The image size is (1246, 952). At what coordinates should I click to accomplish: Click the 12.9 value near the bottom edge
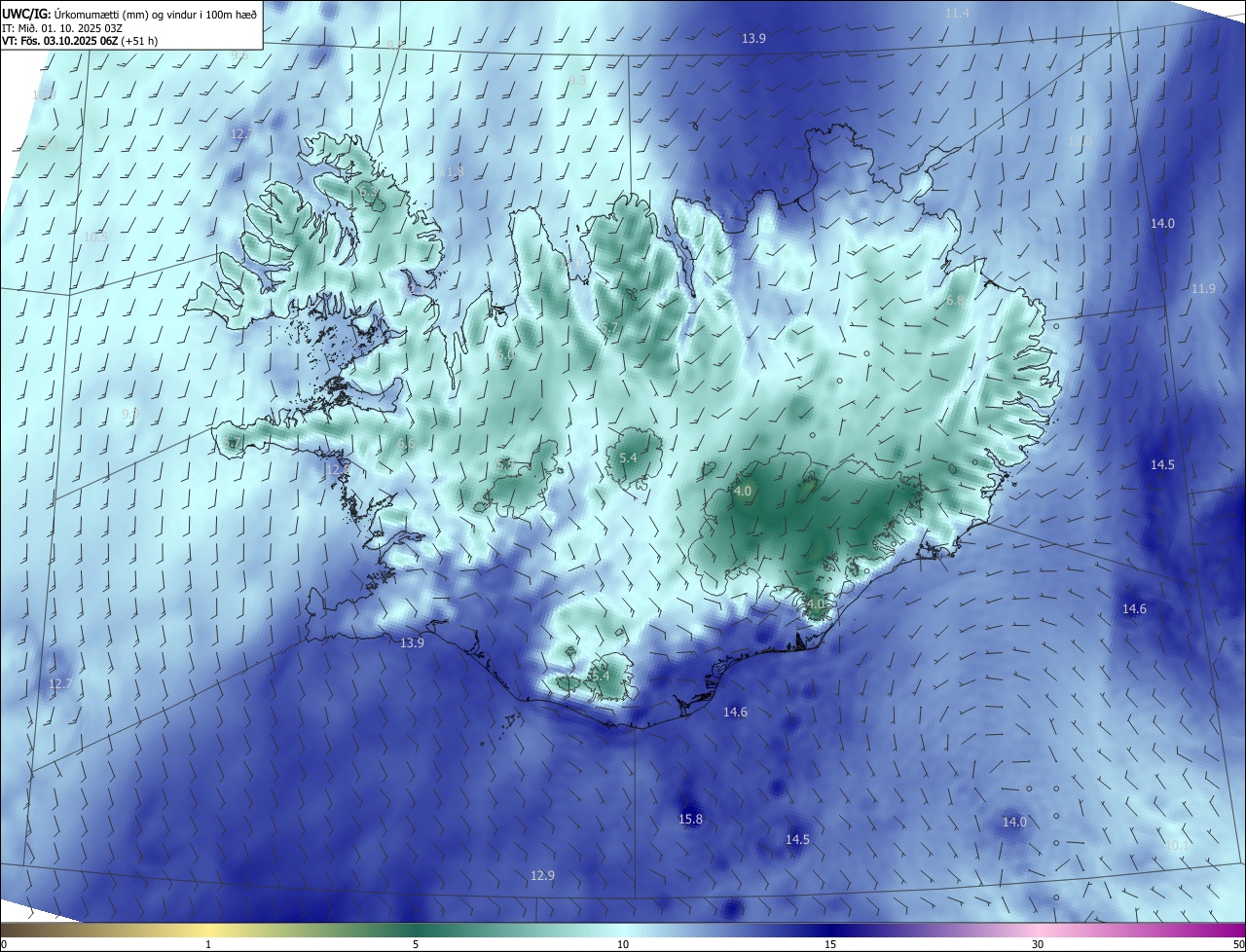(542, 876)
